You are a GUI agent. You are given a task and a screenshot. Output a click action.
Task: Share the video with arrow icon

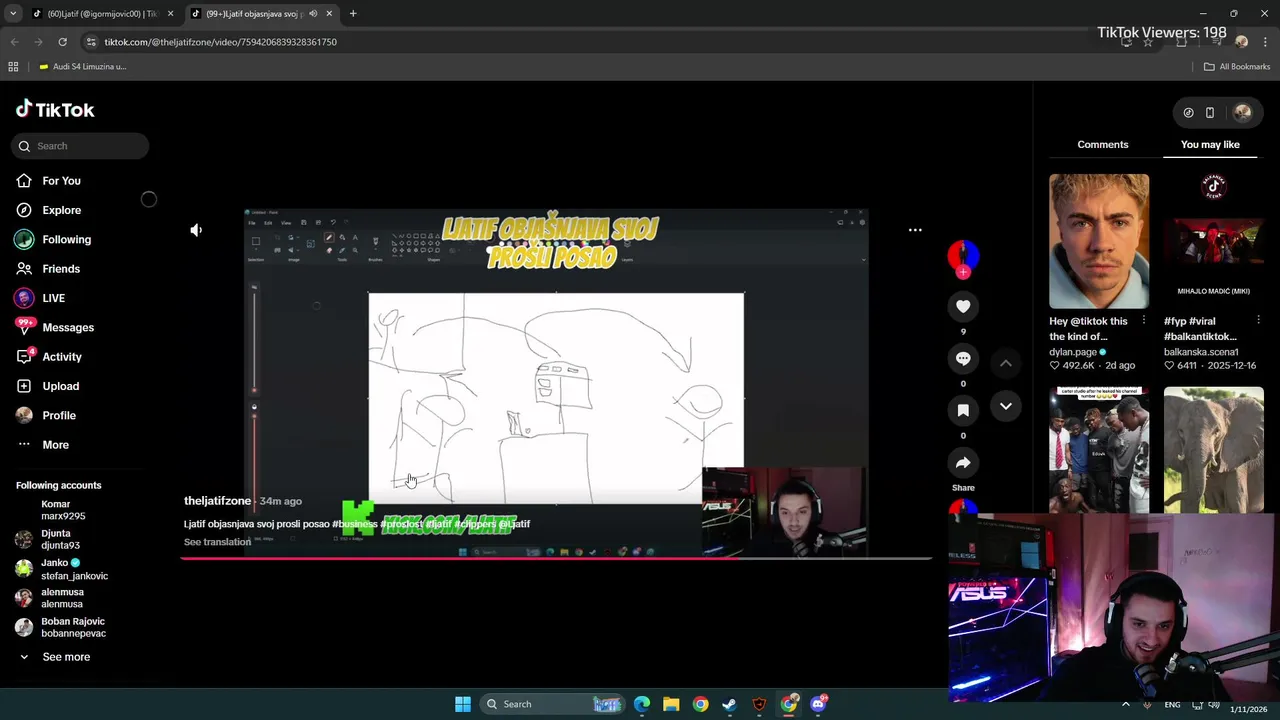pyautogui.click(x=963, y=462)
